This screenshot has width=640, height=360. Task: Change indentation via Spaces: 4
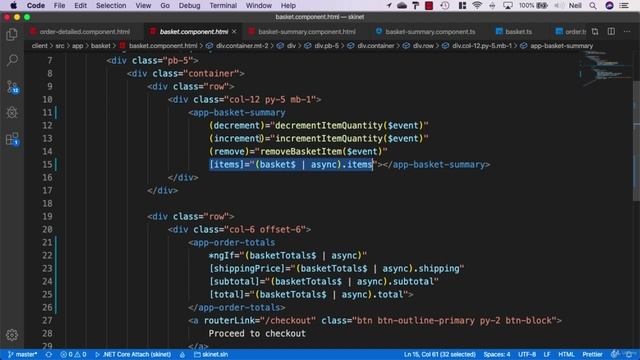[497, 354]
